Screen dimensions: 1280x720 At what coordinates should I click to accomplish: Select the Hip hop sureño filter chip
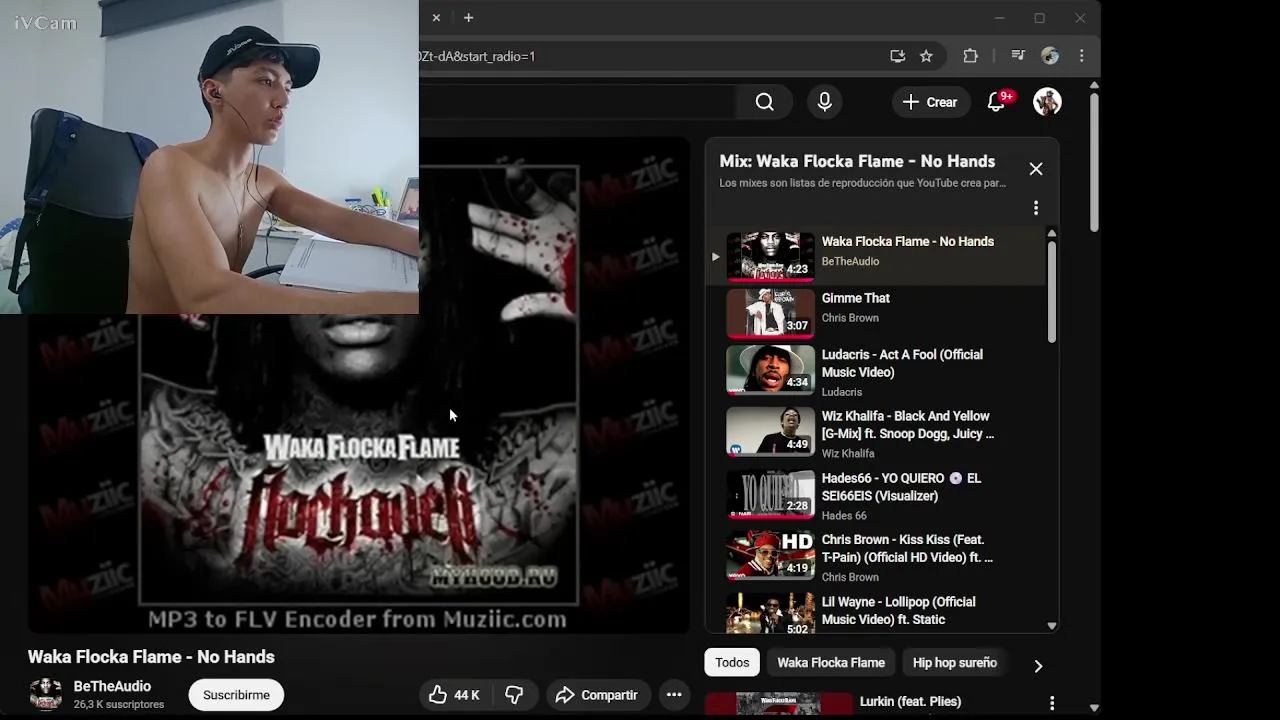[x=955, y=663]
